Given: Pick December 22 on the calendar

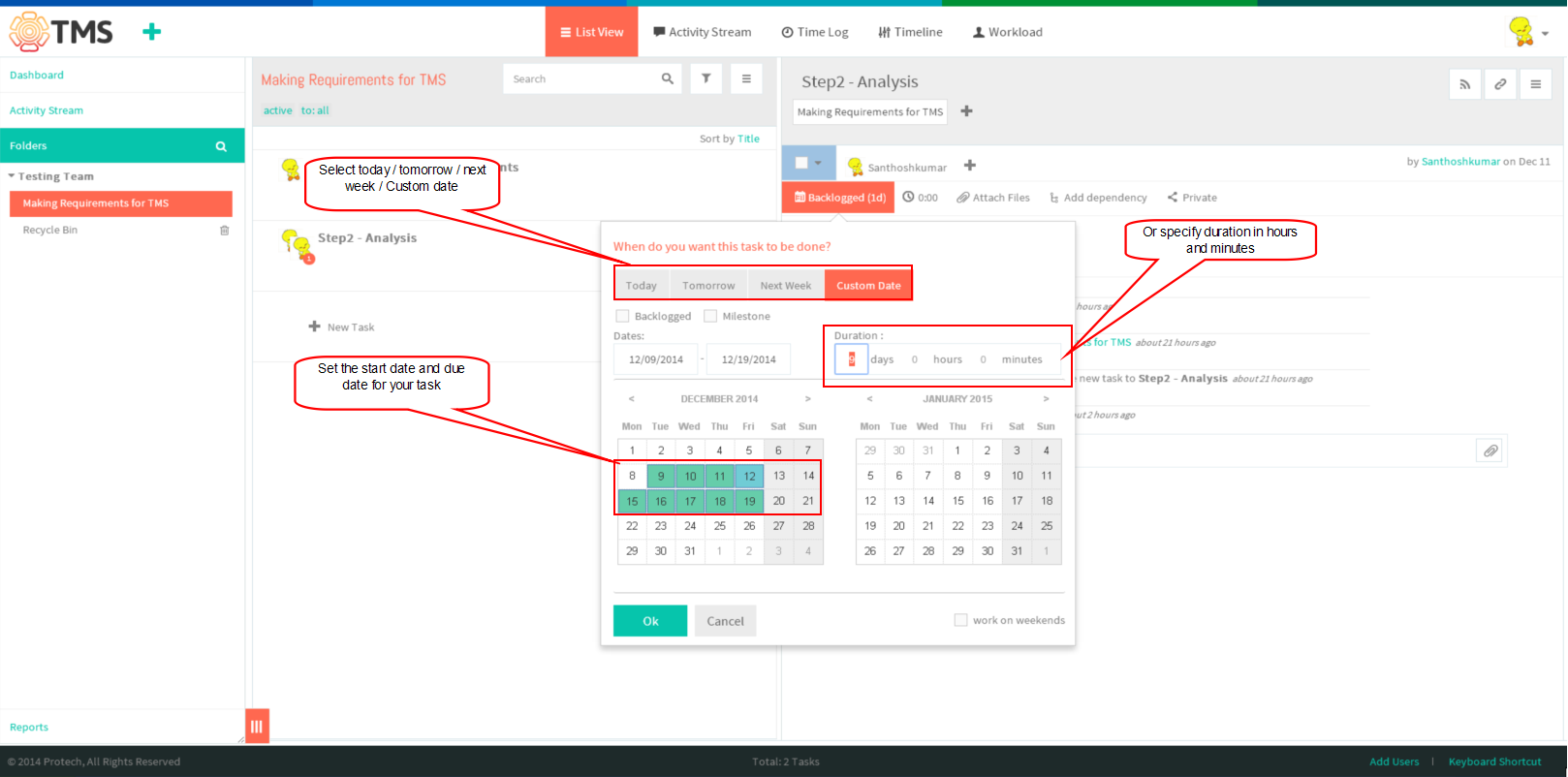Looking at the screenshot, I should pyautogui.click(x=632, y=526).
